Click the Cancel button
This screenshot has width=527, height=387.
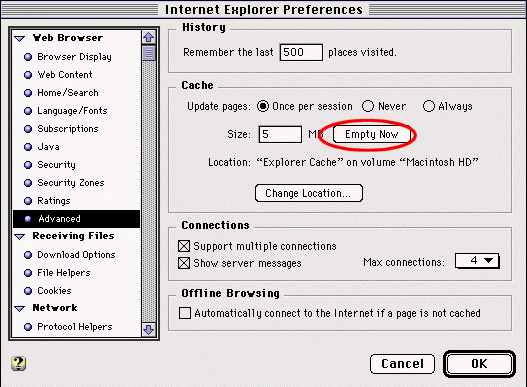click(x=402, y=364)
